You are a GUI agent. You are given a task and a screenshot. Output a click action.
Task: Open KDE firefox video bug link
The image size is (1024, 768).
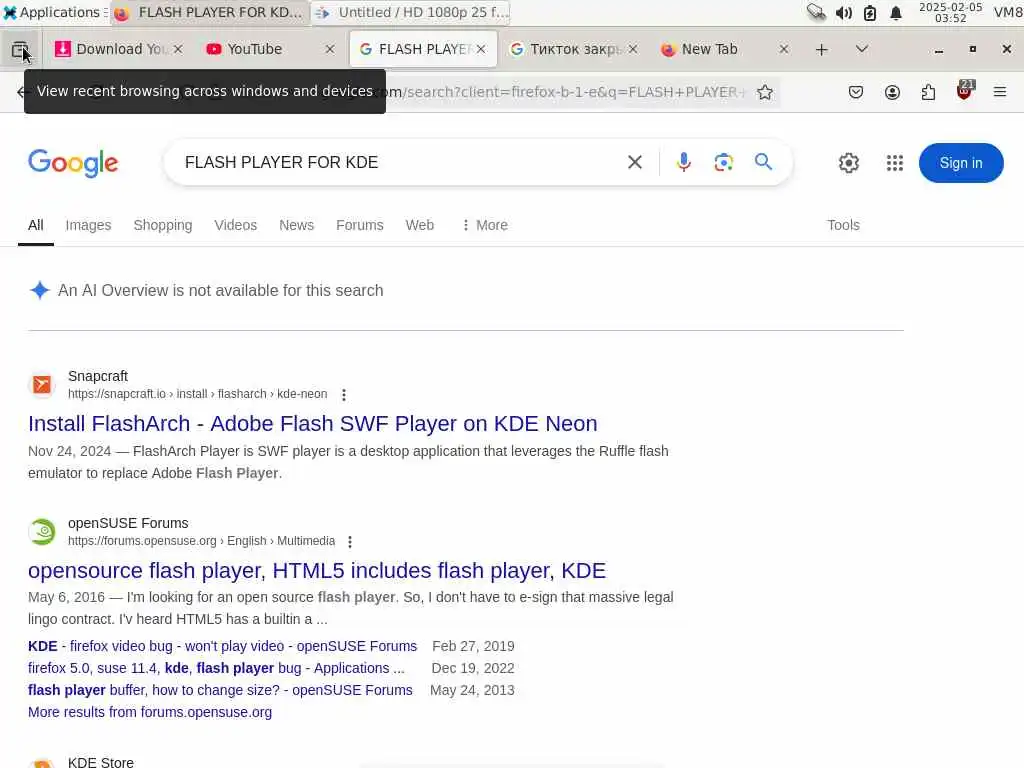pyautogui.click(x=222, y=647)
